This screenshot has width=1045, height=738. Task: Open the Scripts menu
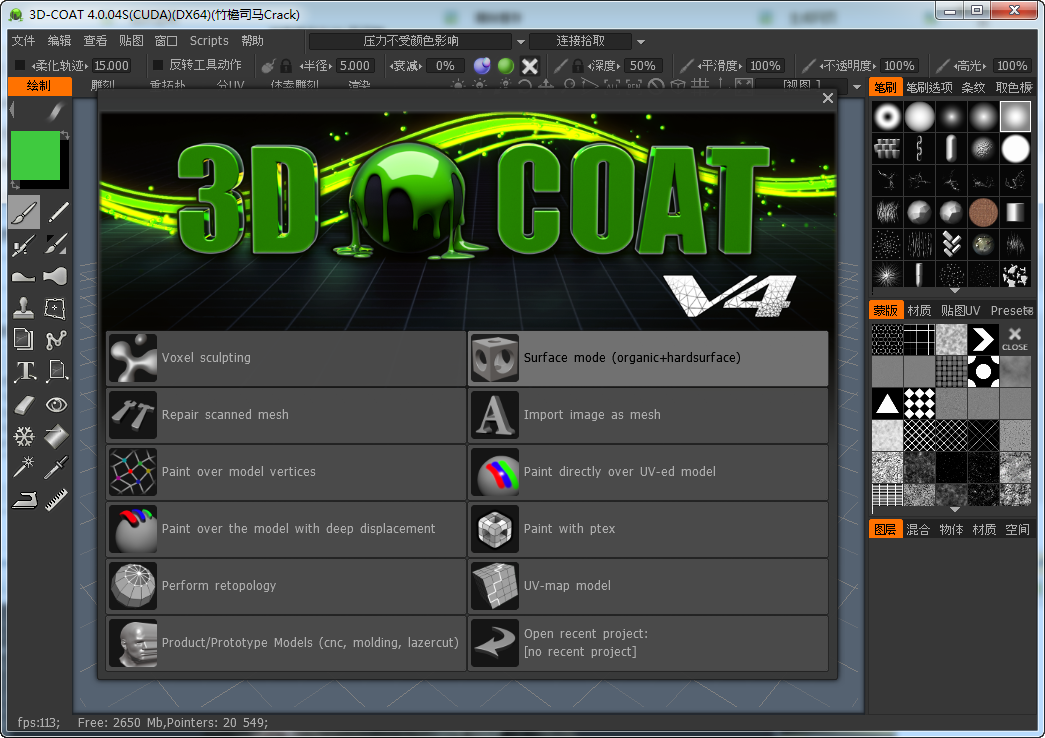(x=209, y=41)
